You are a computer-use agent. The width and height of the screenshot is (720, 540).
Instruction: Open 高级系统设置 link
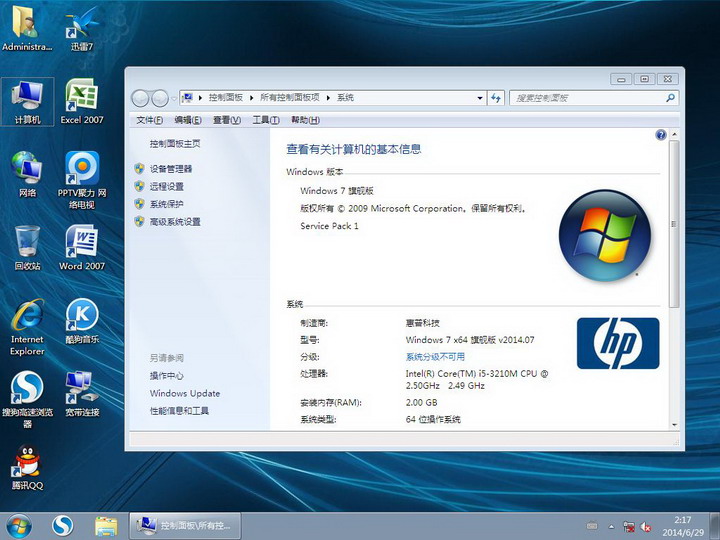click(175, 222)
